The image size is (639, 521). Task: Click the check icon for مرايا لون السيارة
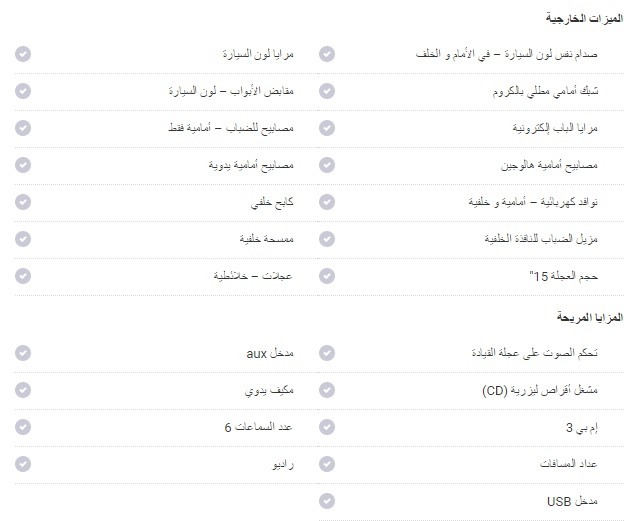pyautogui.click(x=23, y=54)
